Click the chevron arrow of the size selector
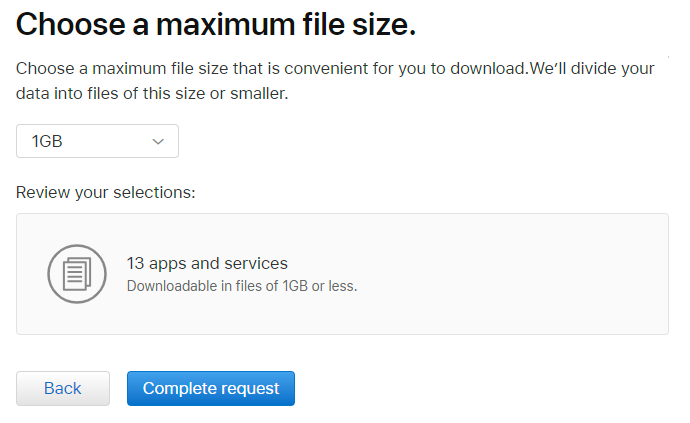 click(158, 142)
